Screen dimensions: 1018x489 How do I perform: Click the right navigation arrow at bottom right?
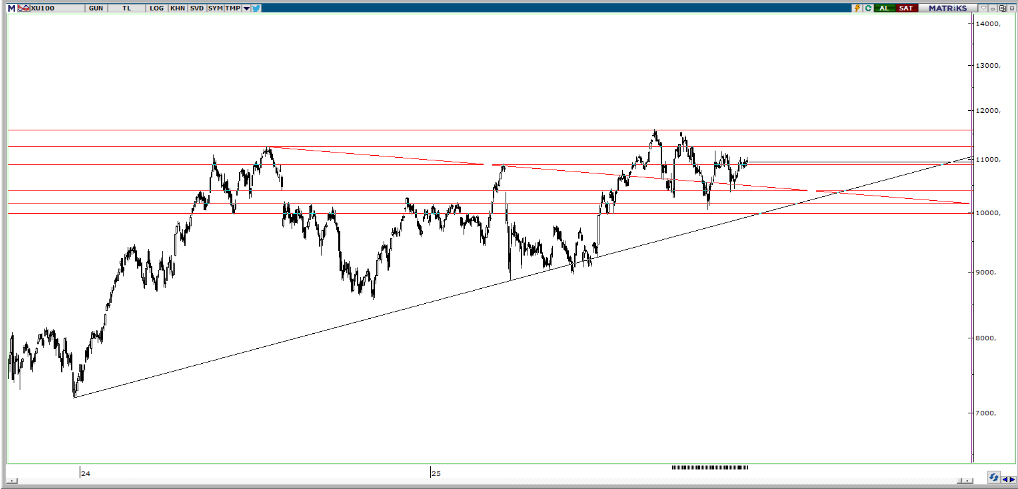(x=1012, y=478)
